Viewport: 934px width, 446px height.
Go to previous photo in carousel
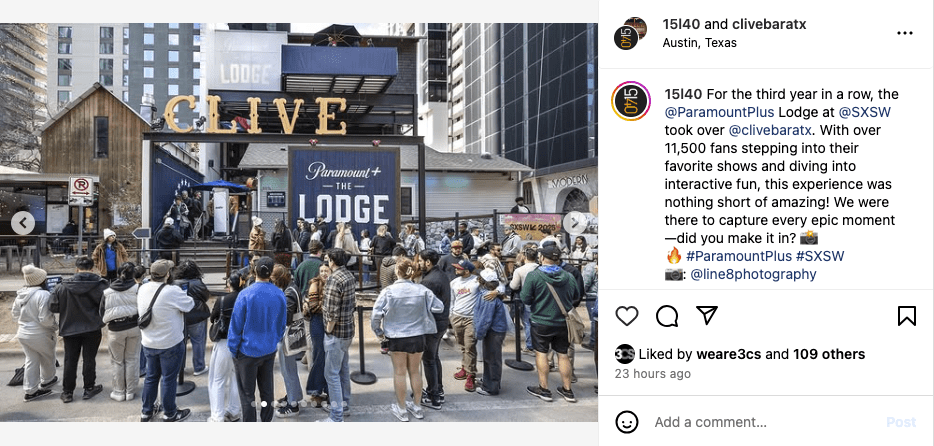click(x=23, y=223)
